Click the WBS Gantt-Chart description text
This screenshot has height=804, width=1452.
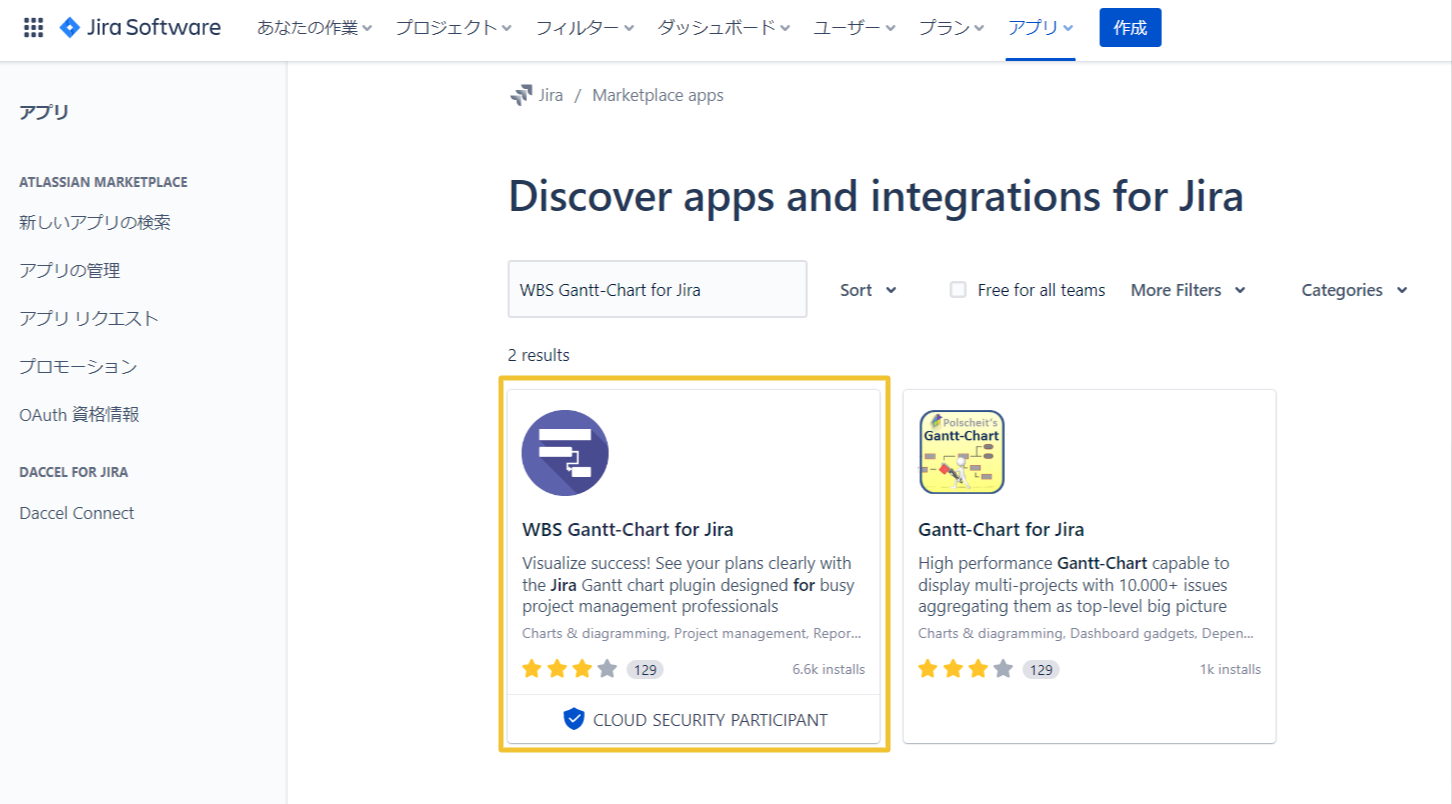(x=688, y=585)
